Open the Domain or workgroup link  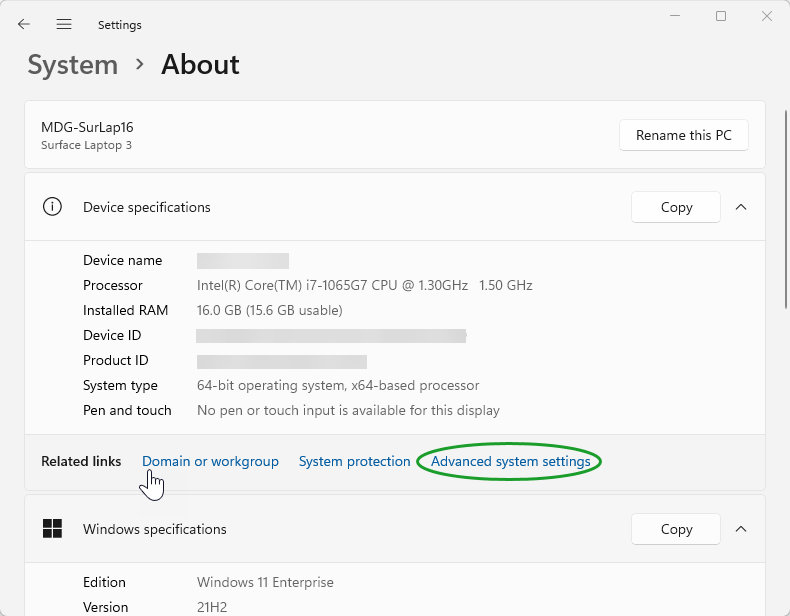click(x=210, y=461)
